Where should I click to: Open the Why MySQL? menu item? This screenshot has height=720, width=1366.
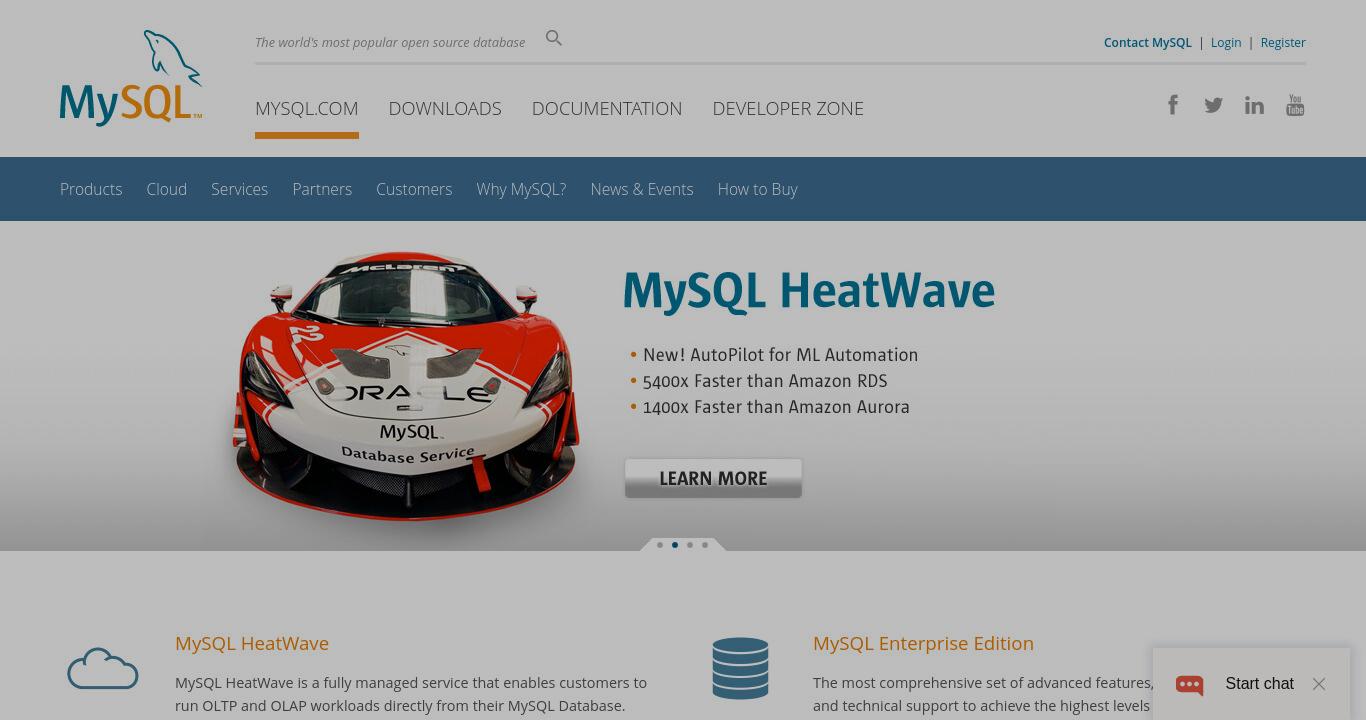(x=521, y=189)
